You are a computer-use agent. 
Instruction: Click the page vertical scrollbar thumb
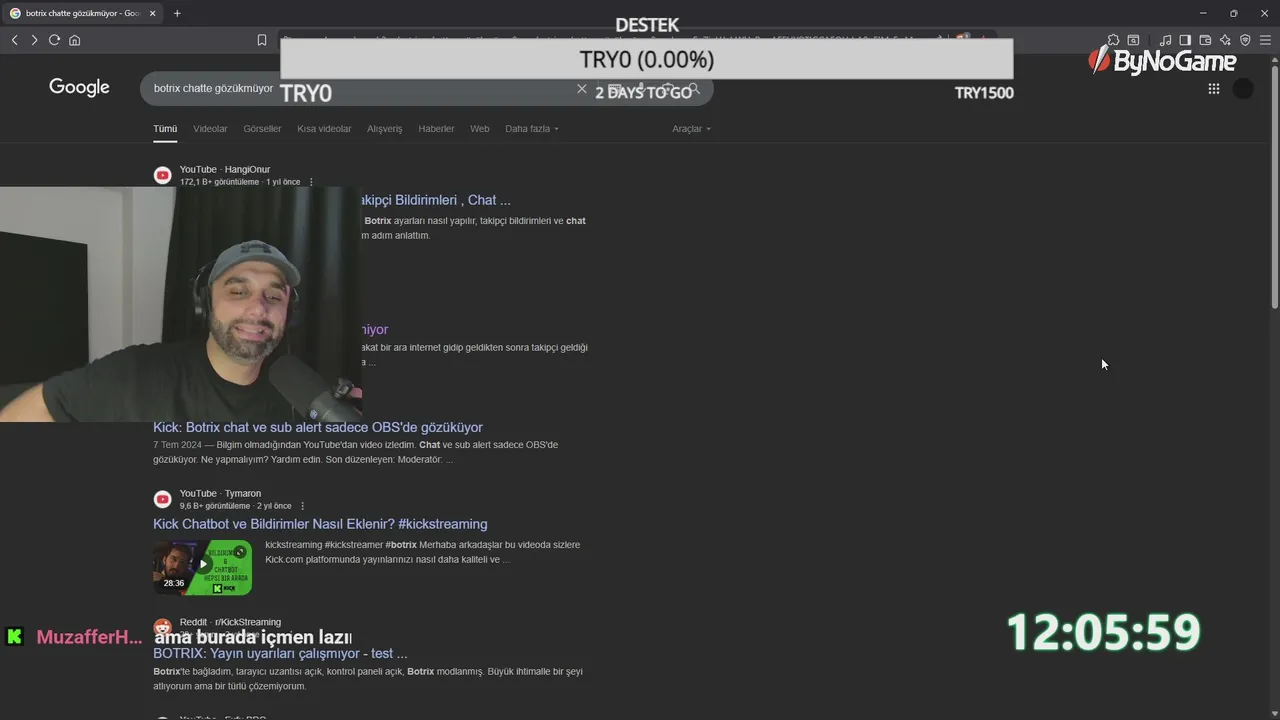coord(1274,185)
